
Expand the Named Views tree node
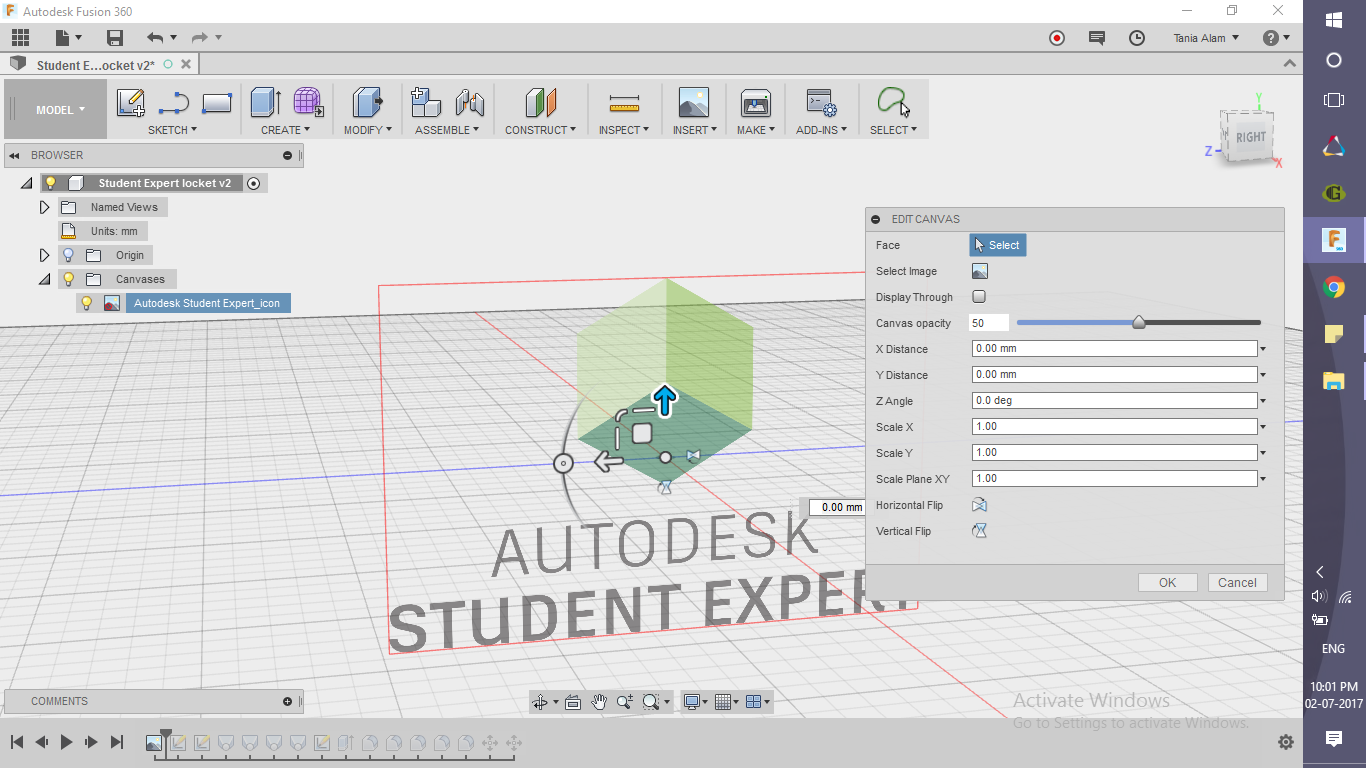(x=44, y=207)
